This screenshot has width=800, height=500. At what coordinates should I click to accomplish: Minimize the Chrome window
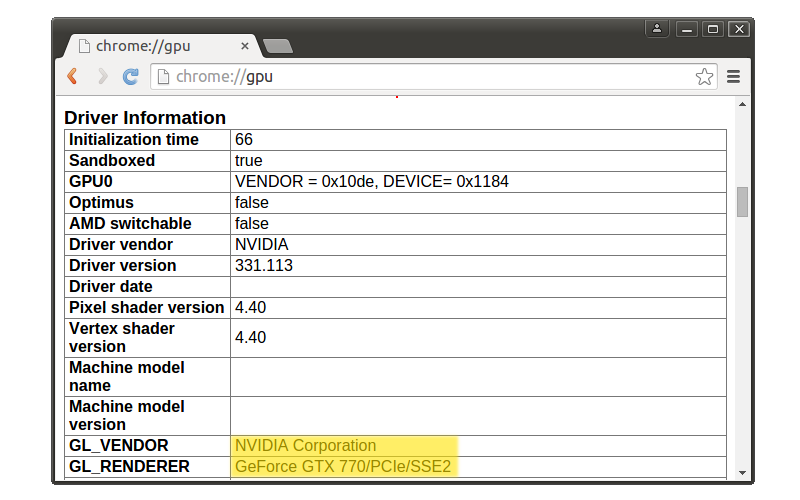click(x=686, y=29)
